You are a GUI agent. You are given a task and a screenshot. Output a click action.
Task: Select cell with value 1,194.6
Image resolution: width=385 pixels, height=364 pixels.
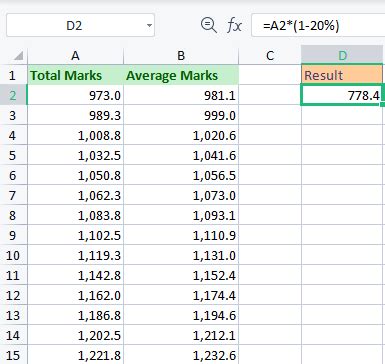pos(181,315)
